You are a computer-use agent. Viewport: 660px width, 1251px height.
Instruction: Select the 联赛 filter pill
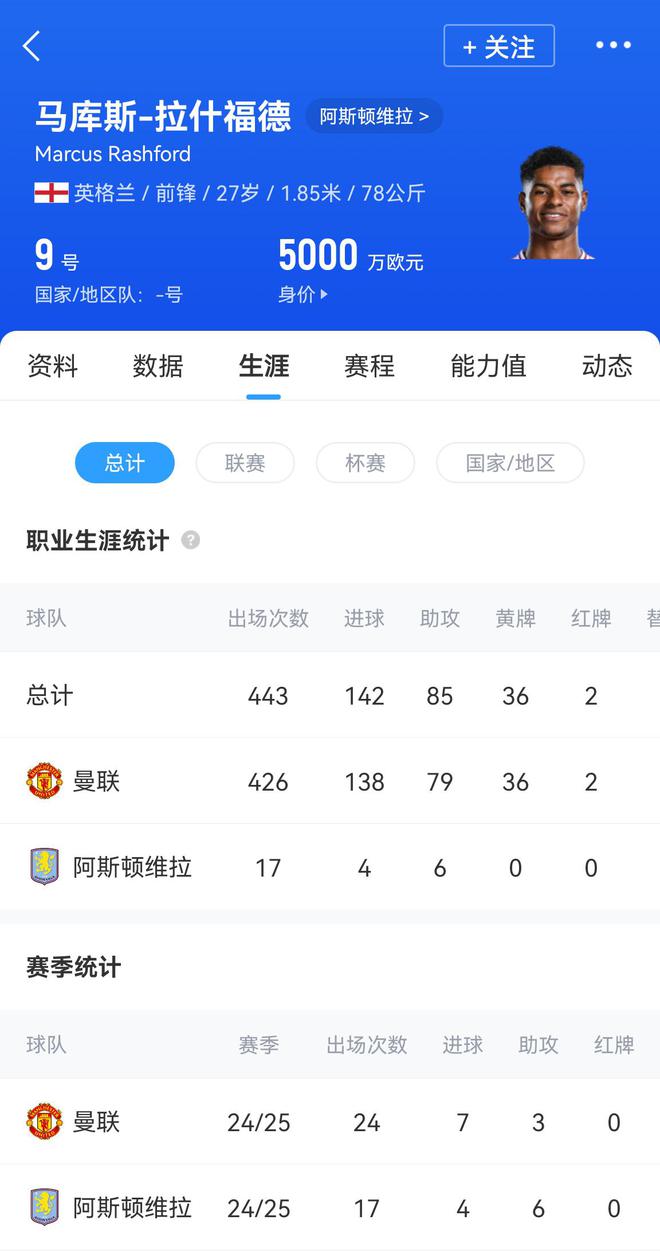[x=245, y=463]
